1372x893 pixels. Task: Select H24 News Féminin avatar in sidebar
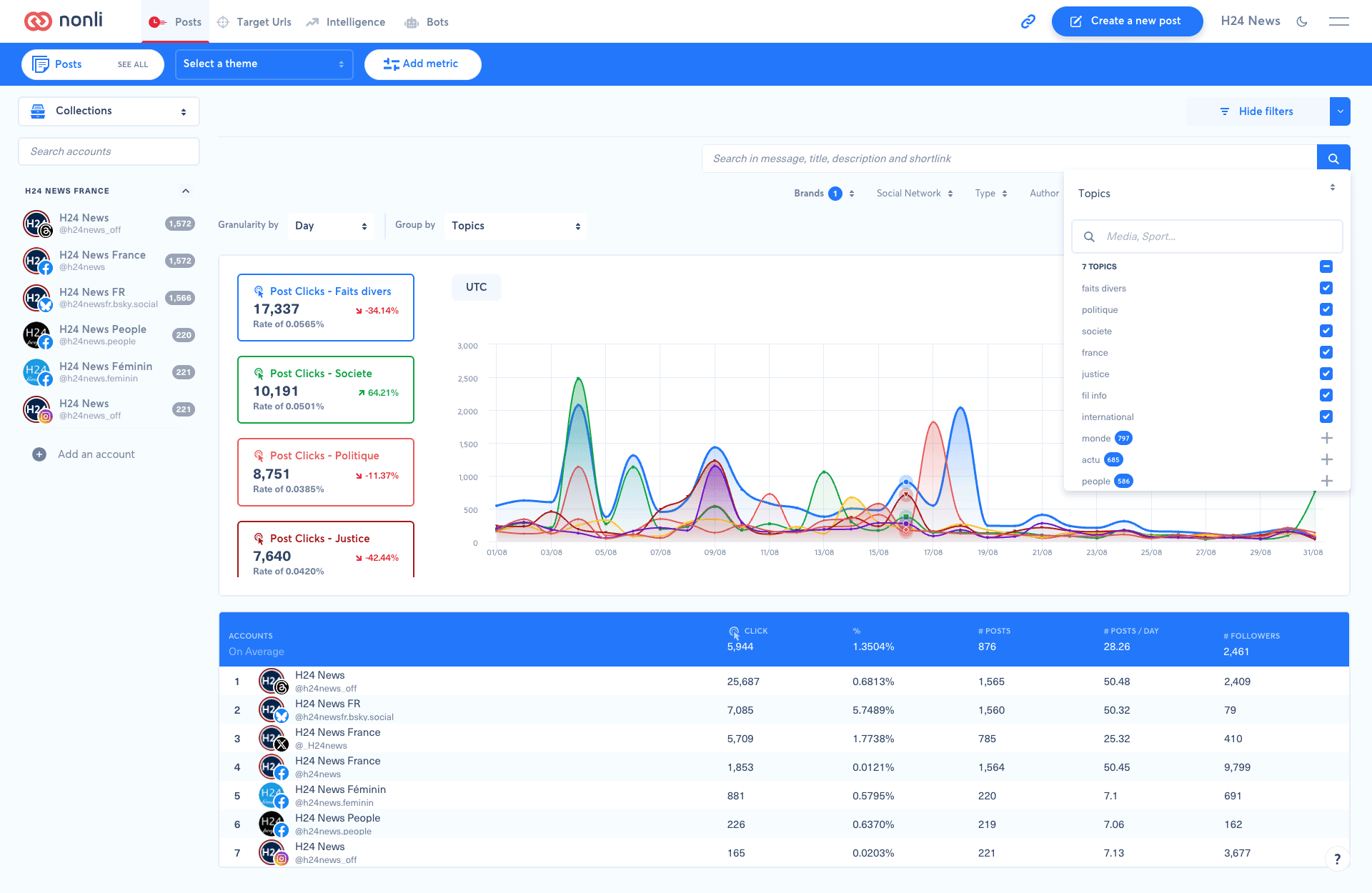coord(37,372)
